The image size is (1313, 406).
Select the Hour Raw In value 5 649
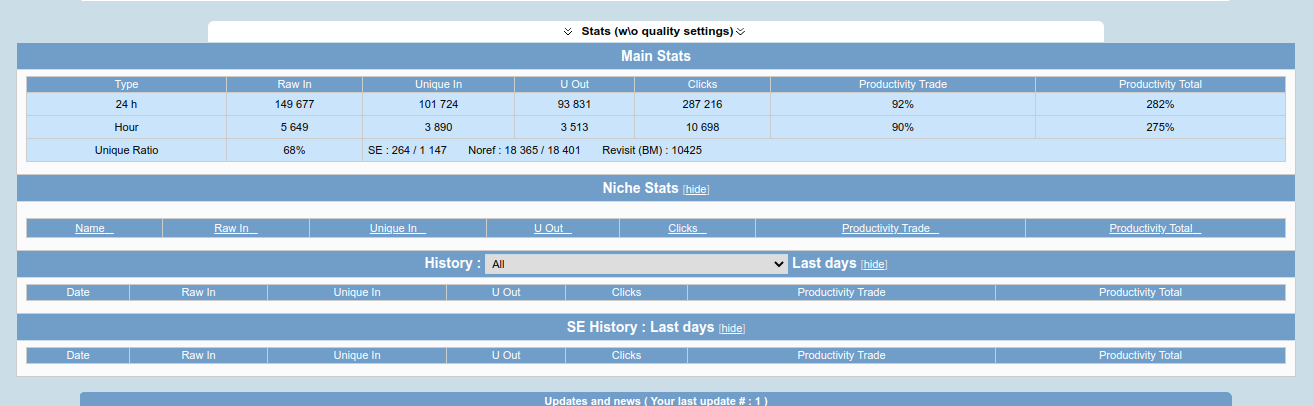tap(294, 127)
